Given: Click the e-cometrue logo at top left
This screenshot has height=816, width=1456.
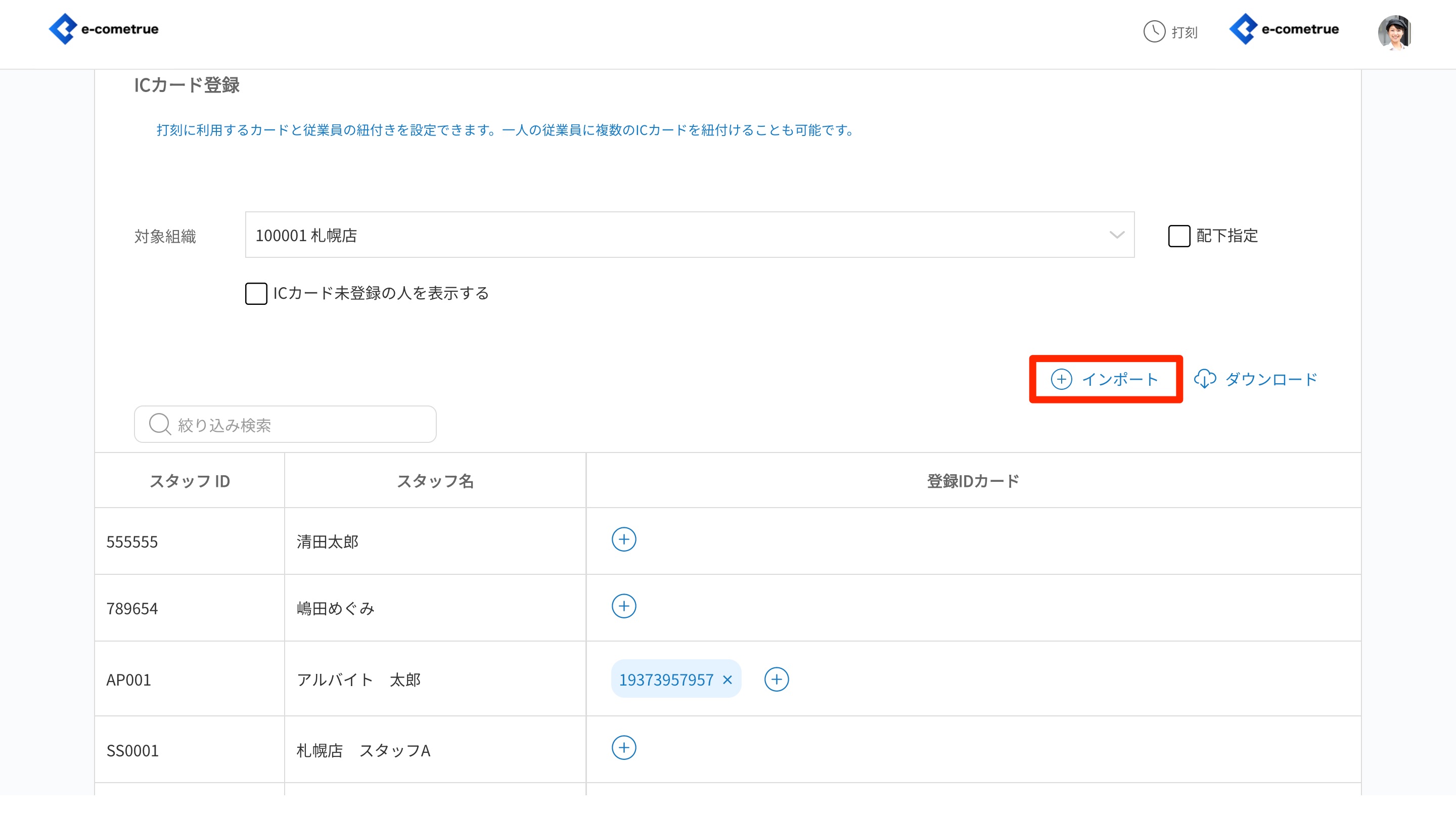Looking at the screenshot, I should pyautogui.click(x=104, y=29).
